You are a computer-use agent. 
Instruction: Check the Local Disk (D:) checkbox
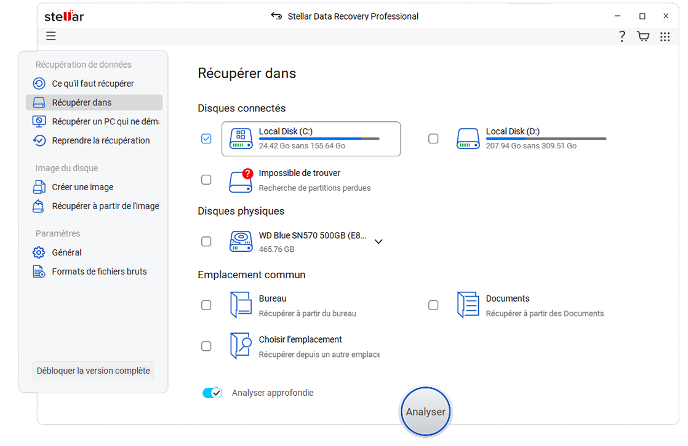pos(433,139)
